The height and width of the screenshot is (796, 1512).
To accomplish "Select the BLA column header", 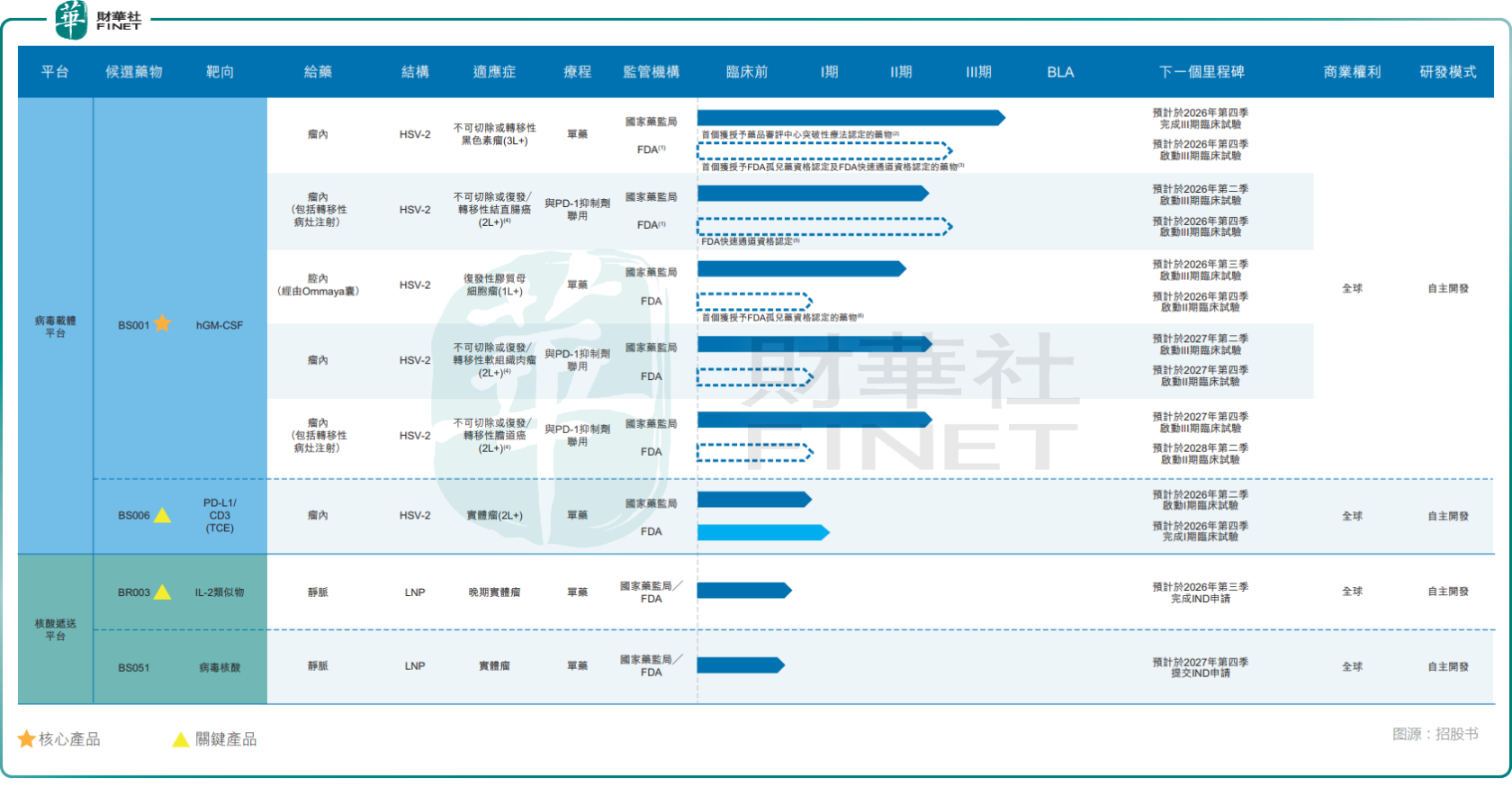I will click(x=1060, y=72).
